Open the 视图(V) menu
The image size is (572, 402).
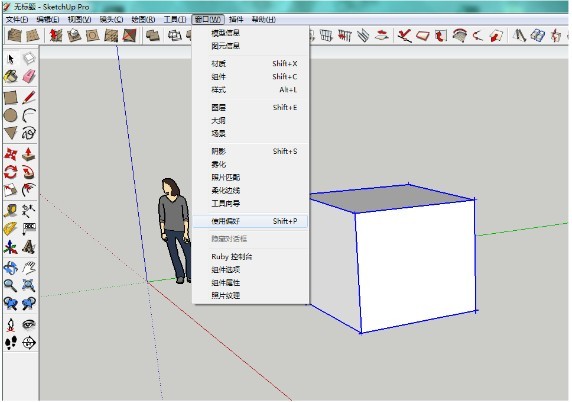(x=79, y=19)
